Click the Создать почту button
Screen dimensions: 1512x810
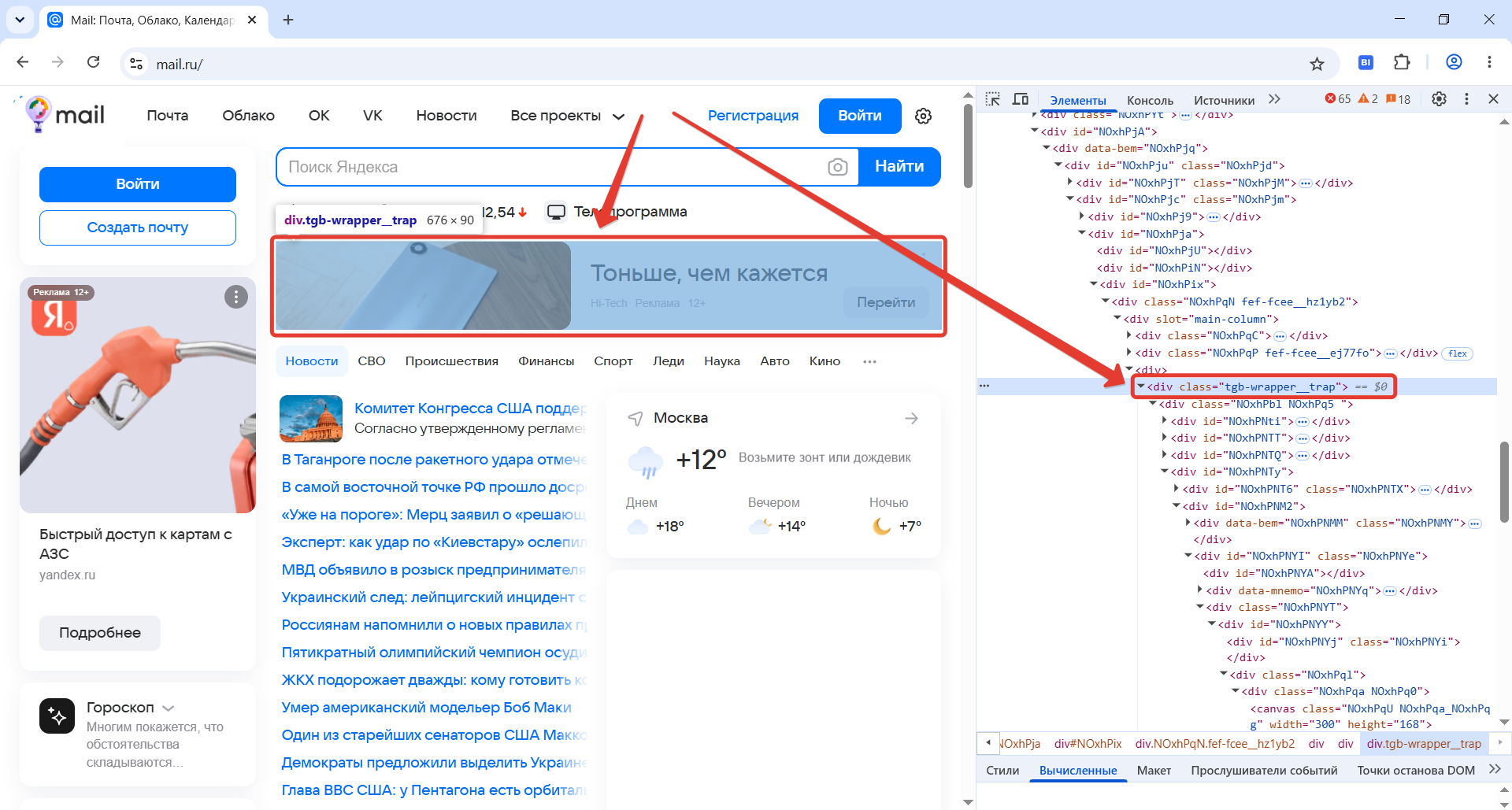[138, 227]
